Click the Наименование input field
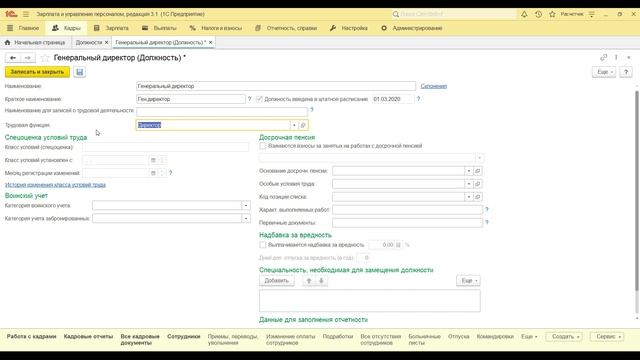Viewport: 640px width, 360px height. (x=276, y=86)
